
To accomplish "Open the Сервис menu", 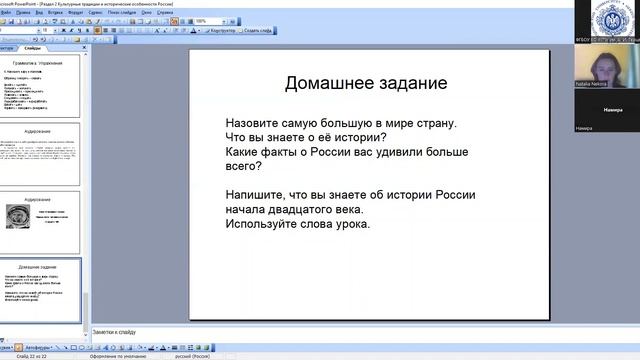I will point(95,13).
